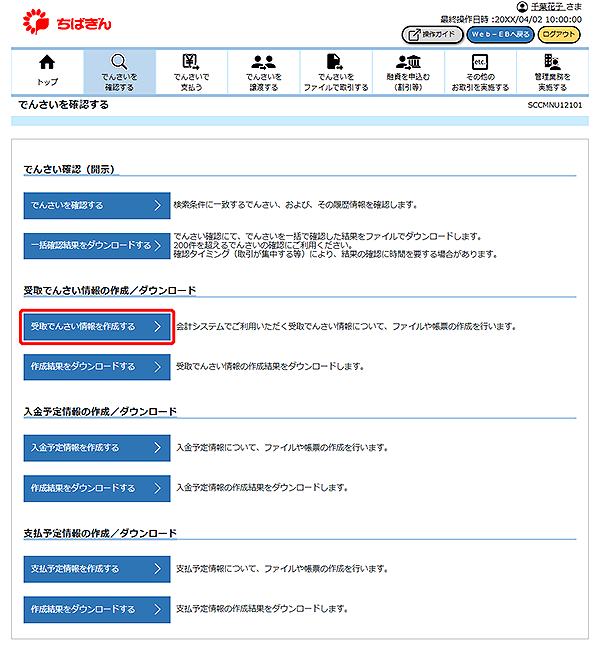Click 支払予定情報を作成する button

(97, 569)
